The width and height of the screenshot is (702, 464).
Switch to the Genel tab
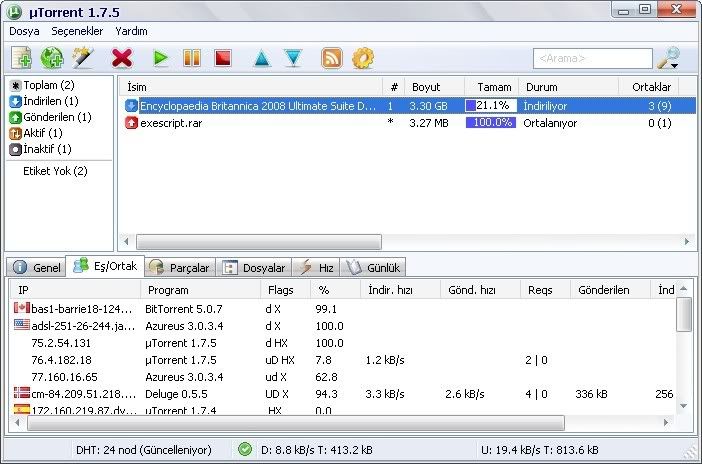[37, 267]
